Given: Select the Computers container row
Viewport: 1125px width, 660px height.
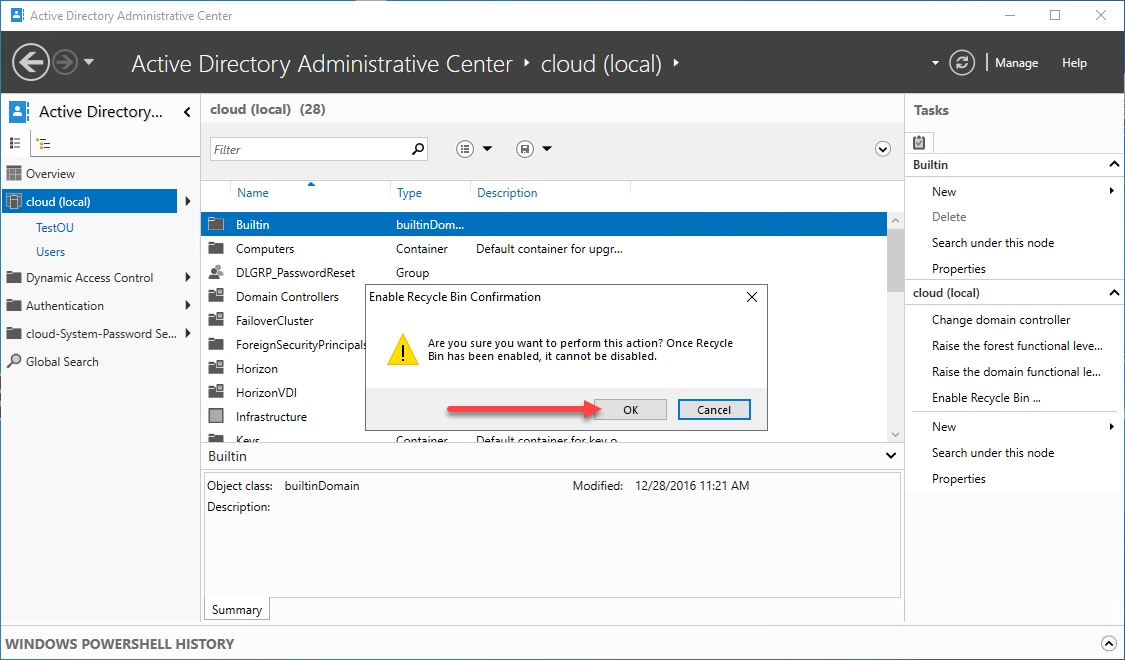Looking at the screenshot, I should [x=544, y=249].
